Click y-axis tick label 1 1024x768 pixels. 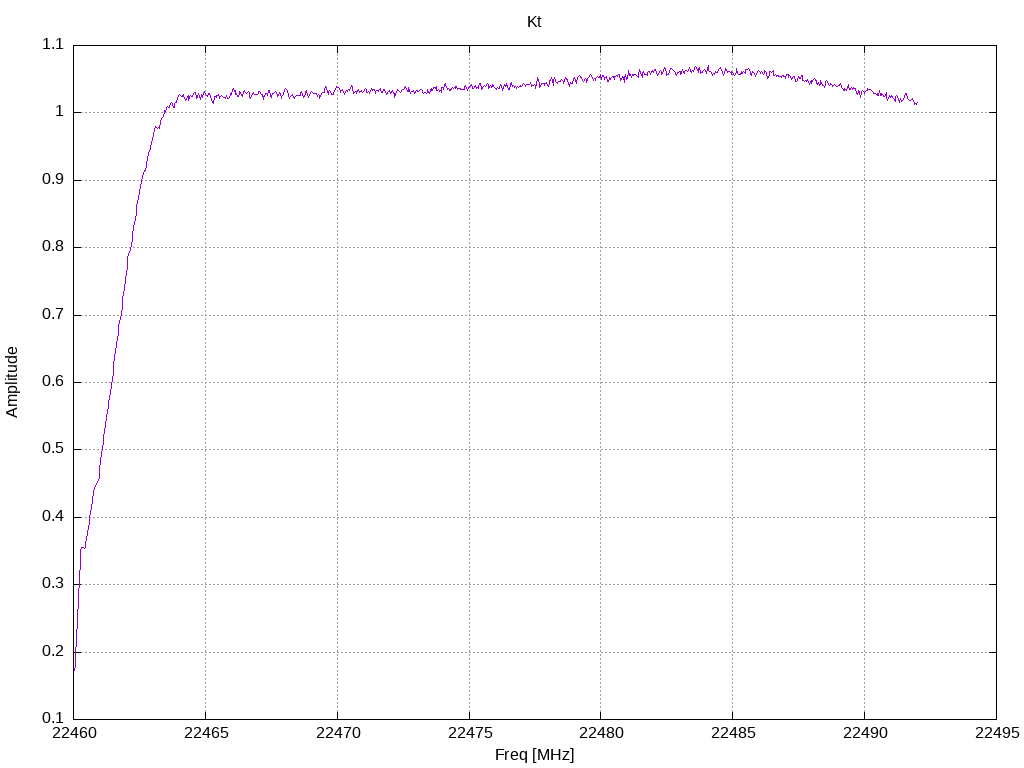[59, 112]
